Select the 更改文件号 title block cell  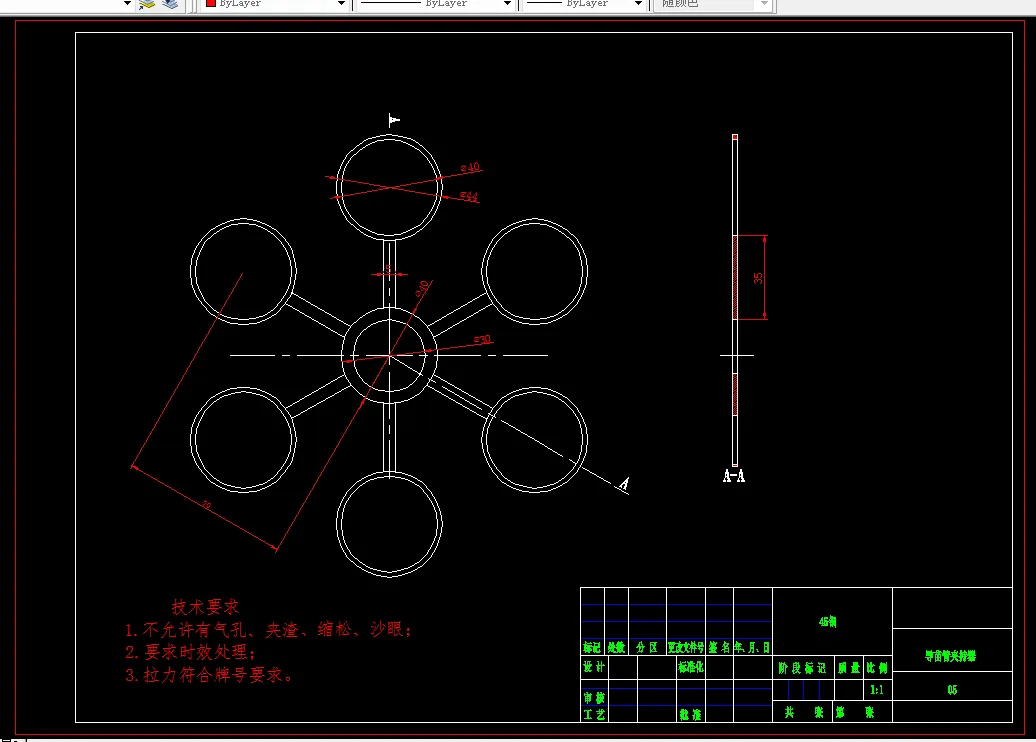[686, 648]
